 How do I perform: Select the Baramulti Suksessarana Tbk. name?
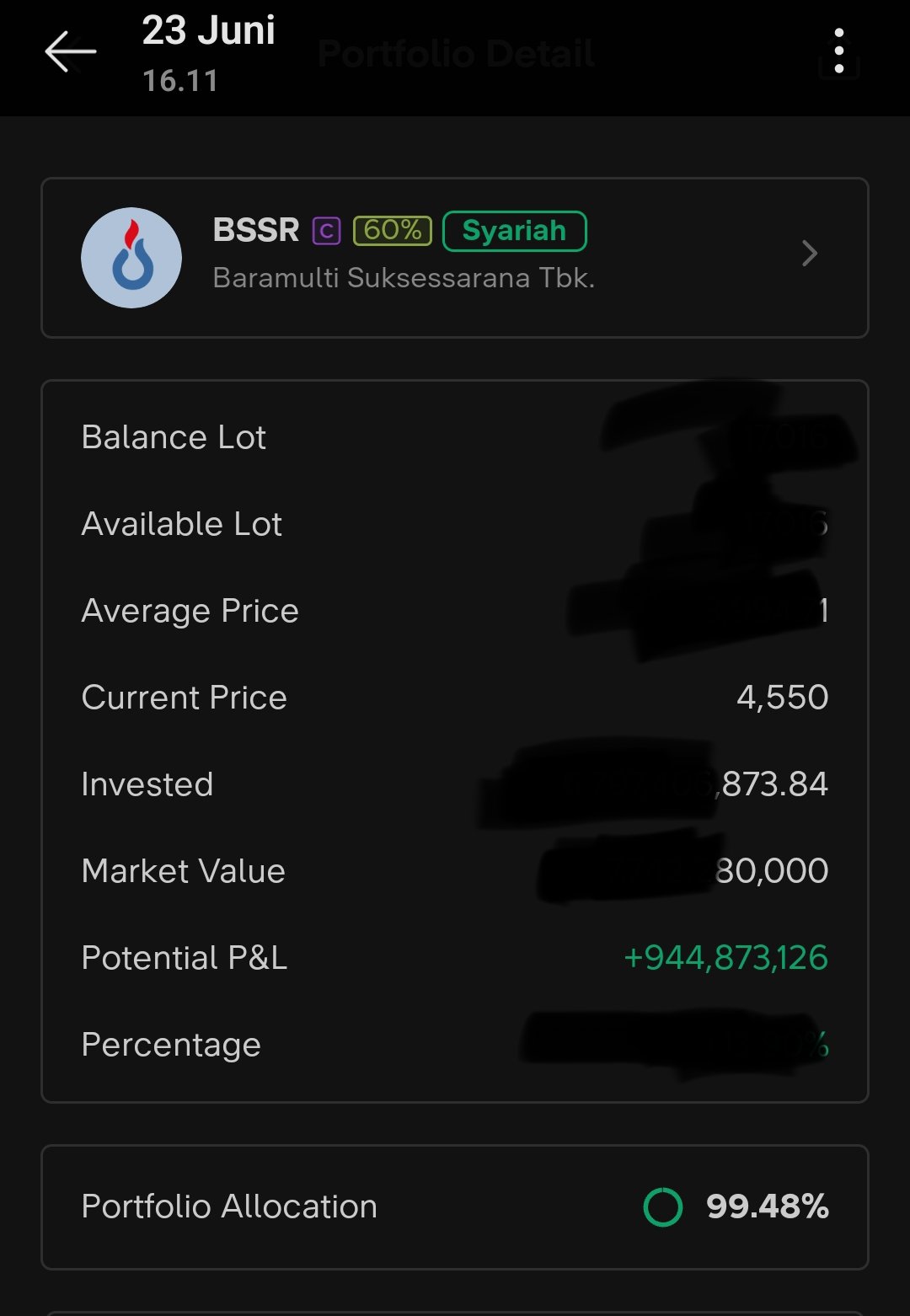404,278
